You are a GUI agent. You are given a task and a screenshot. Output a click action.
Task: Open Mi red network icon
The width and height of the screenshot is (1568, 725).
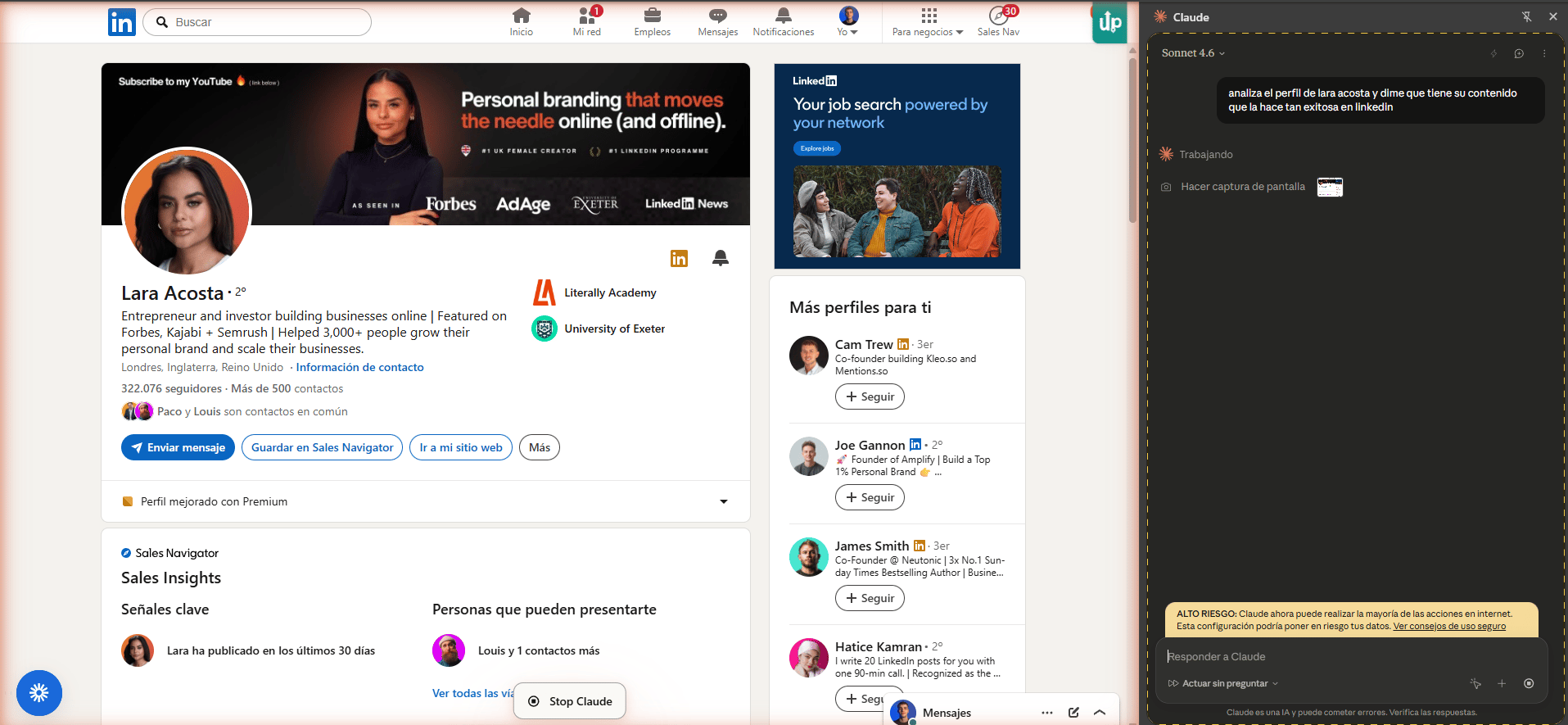pyautogui.click(x=587, y=21)
